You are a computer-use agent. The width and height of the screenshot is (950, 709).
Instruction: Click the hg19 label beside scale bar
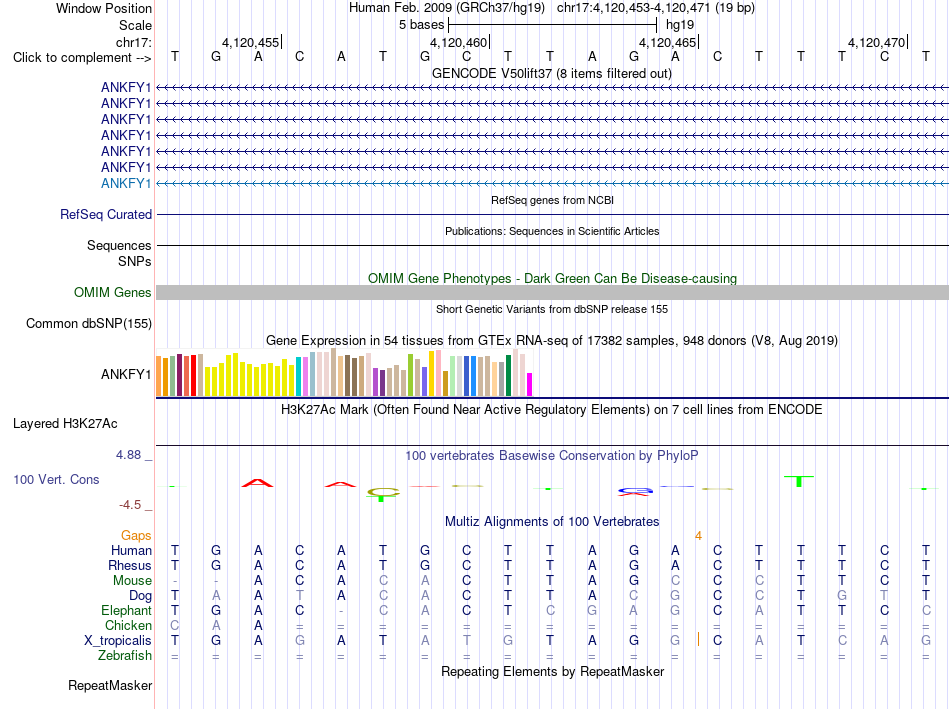pyautogui.click(x=680, y=25)
